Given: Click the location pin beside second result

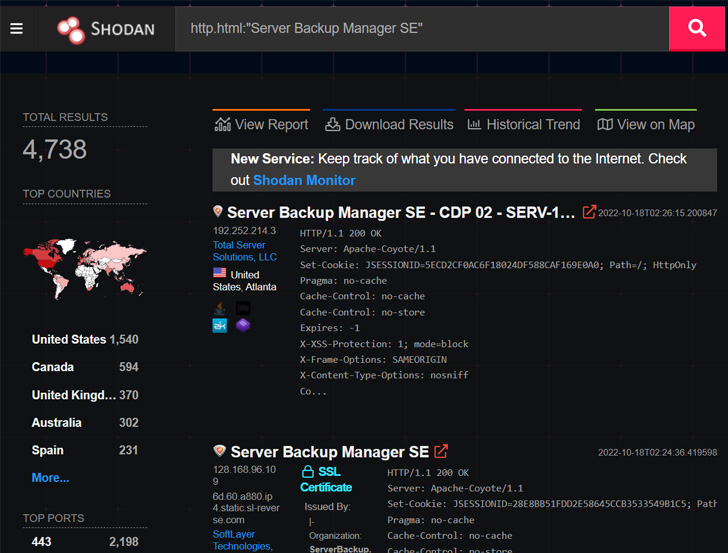Looking at the screenshot, I should click(219, 451).
